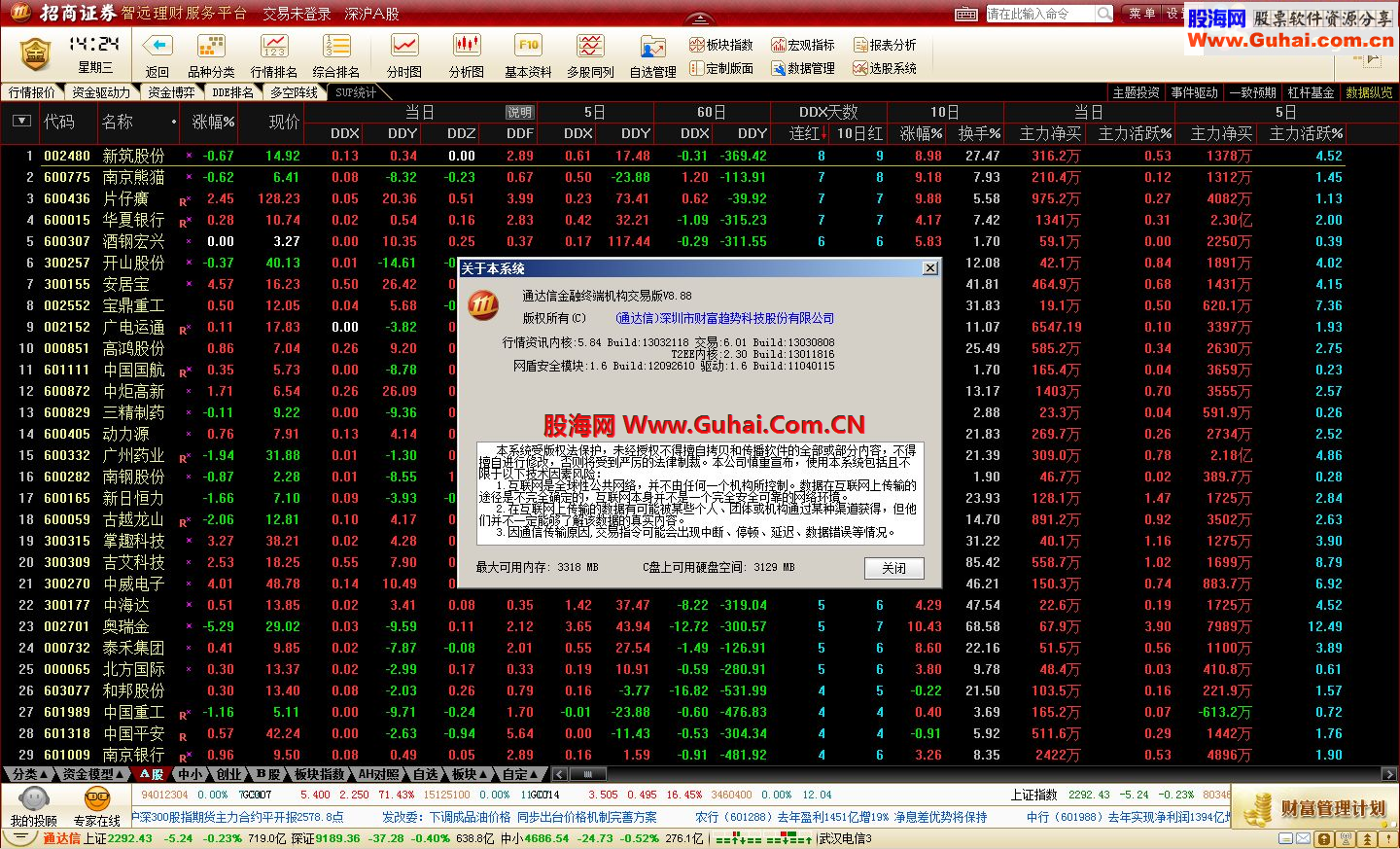Open 通达信 company link in dialog
The image size is (1400, 849).
[724, 318]
